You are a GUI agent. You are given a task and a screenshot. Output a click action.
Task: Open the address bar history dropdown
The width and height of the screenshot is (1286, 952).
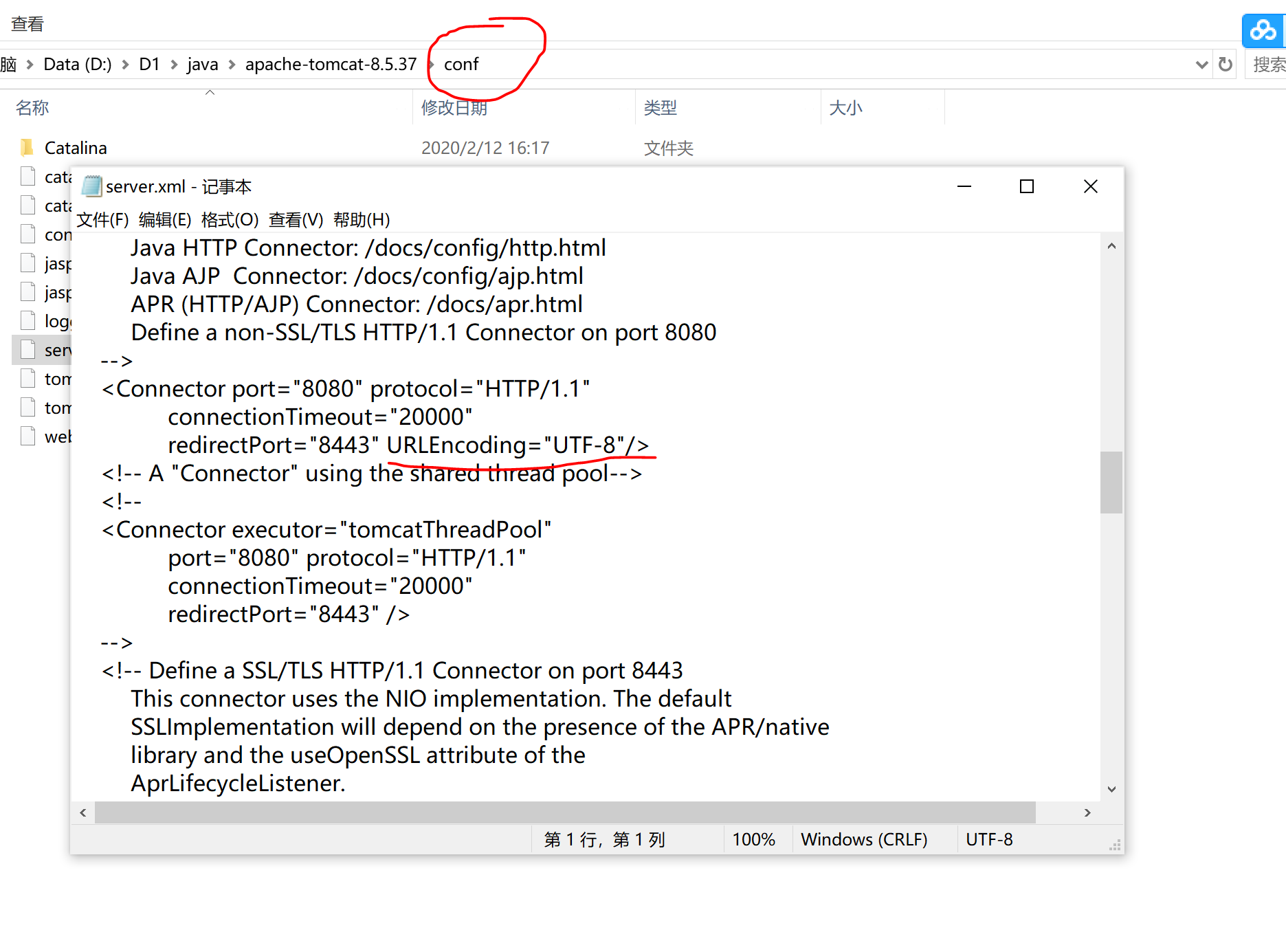pos(1201,64)
